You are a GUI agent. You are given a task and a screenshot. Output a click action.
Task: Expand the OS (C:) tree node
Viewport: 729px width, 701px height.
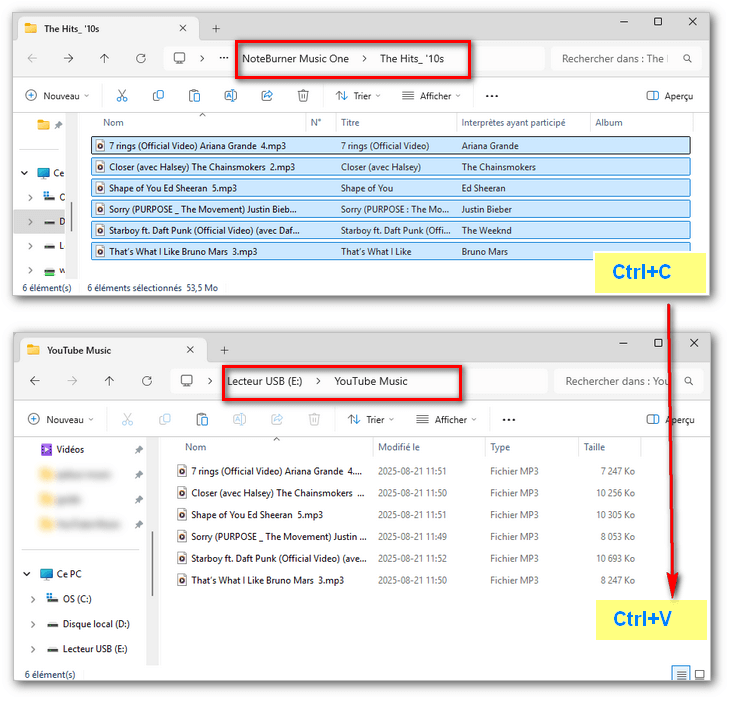point(33,599)
